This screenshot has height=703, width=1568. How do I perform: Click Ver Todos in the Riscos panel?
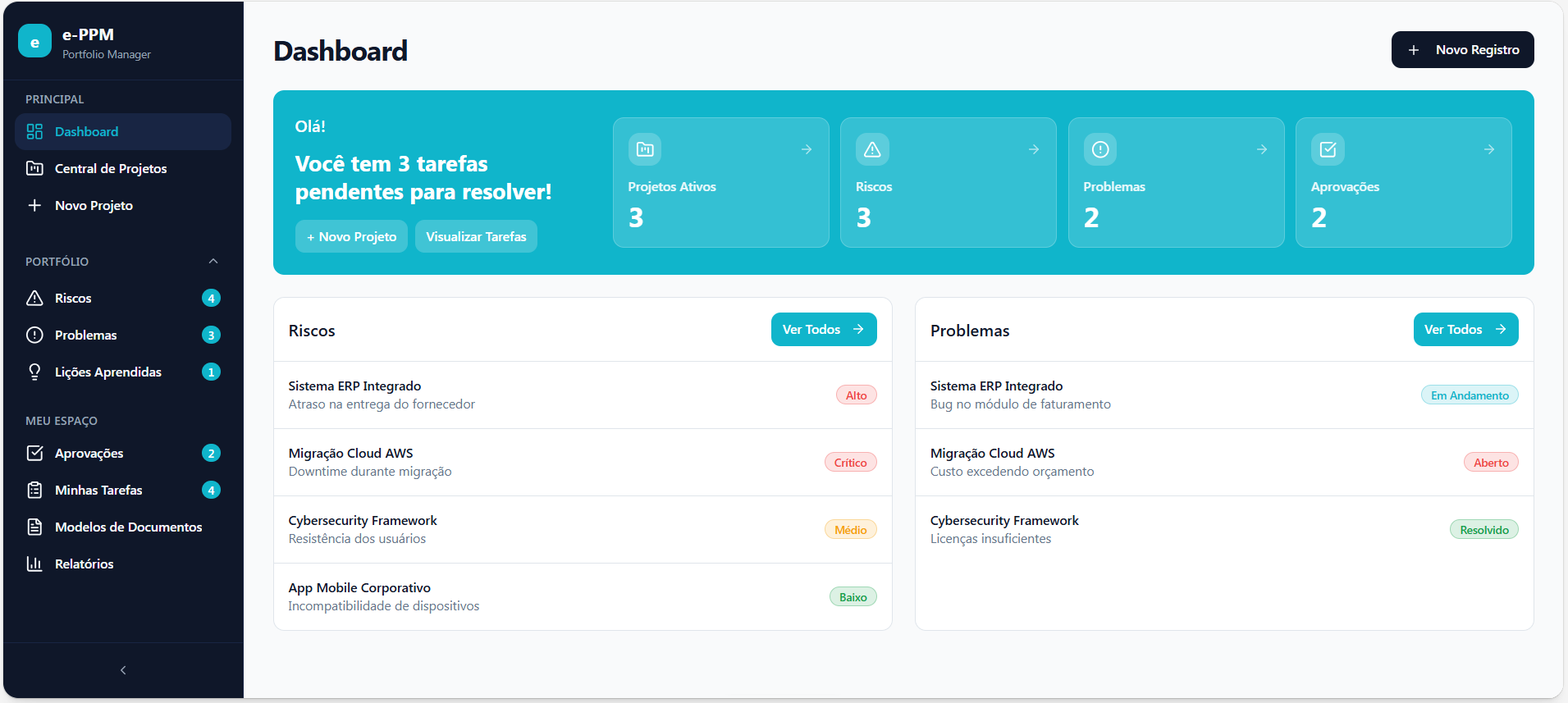pos(824,329)
